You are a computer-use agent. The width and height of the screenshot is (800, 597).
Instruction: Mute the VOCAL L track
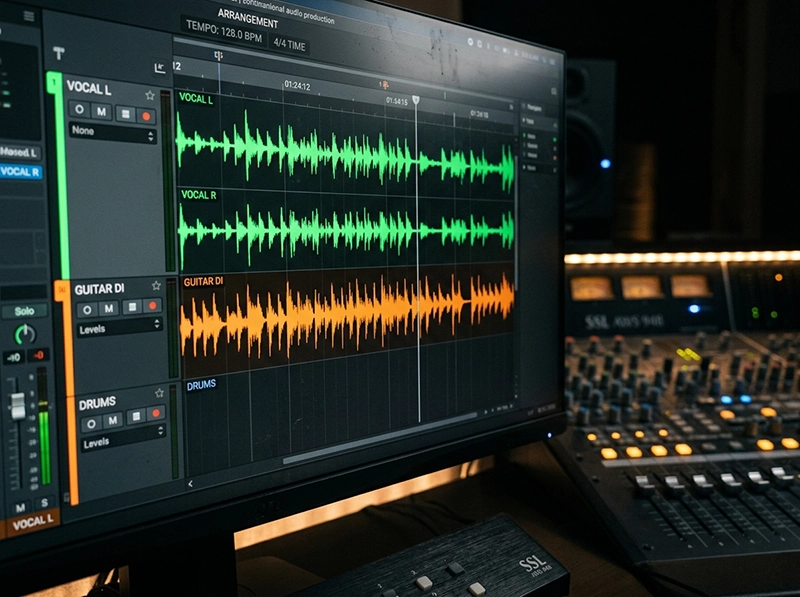(102, 111)
